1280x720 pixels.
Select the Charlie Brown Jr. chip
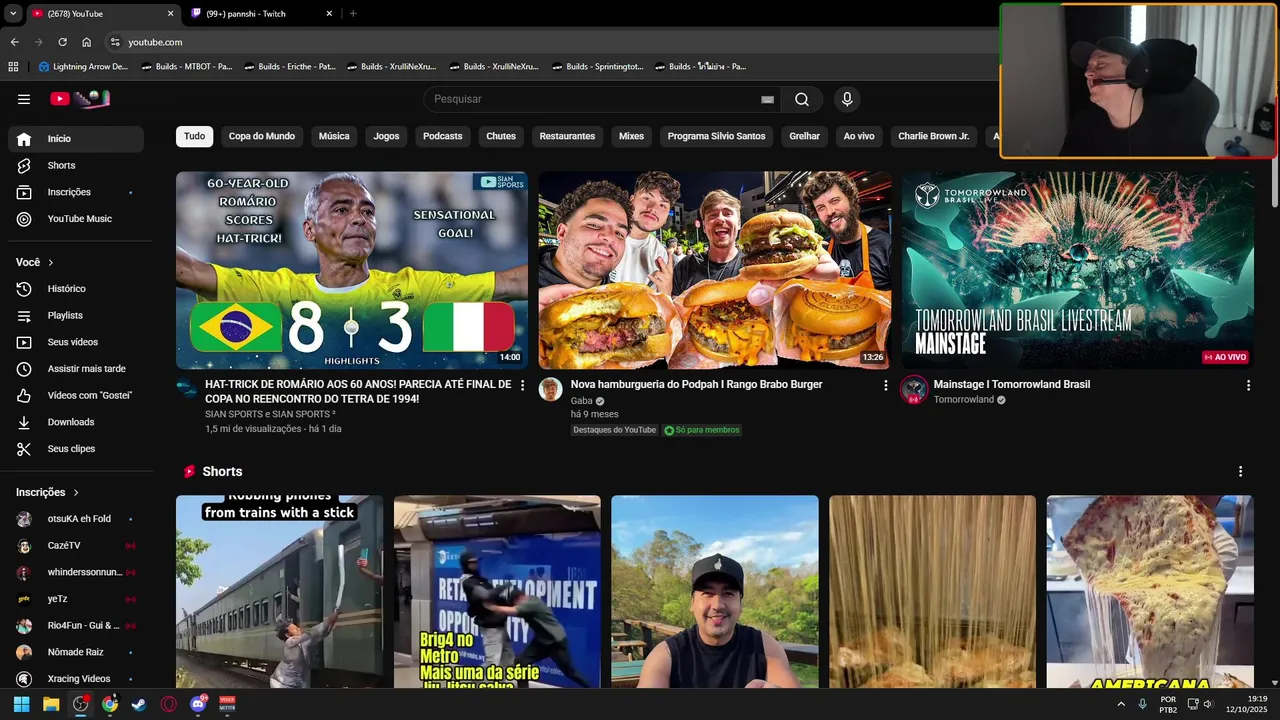coord(934,136)
